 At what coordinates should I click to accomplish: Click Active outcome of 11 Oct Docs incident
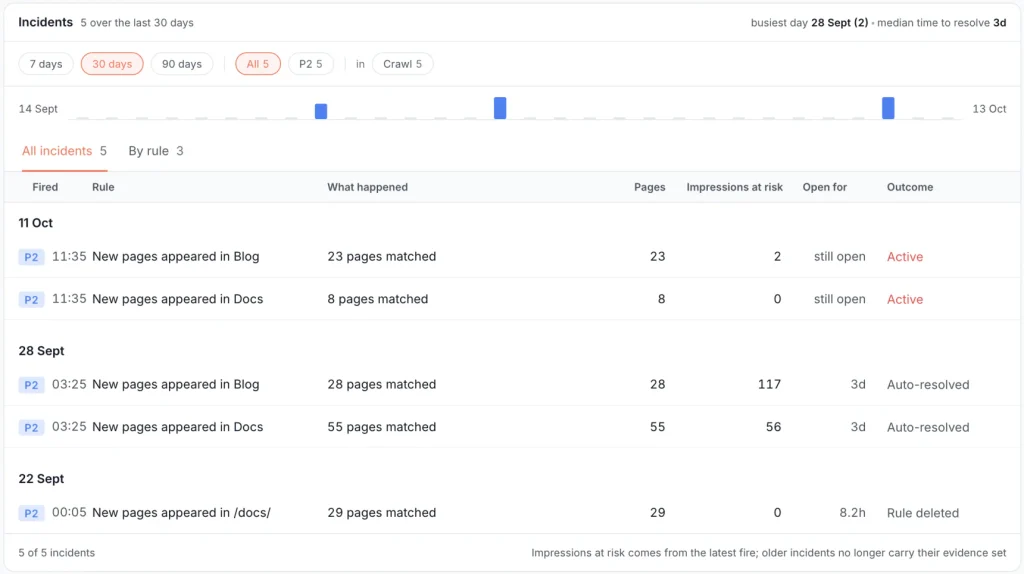click(904, 299)
